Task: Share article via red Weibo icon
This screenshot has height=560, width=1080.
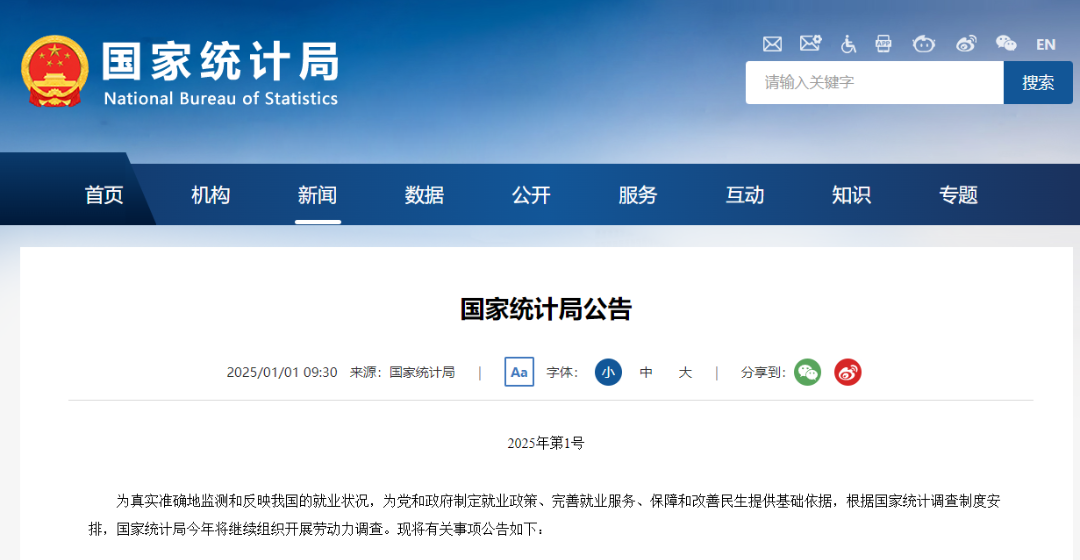Action: pyautogui.click(x=848, y=372)
